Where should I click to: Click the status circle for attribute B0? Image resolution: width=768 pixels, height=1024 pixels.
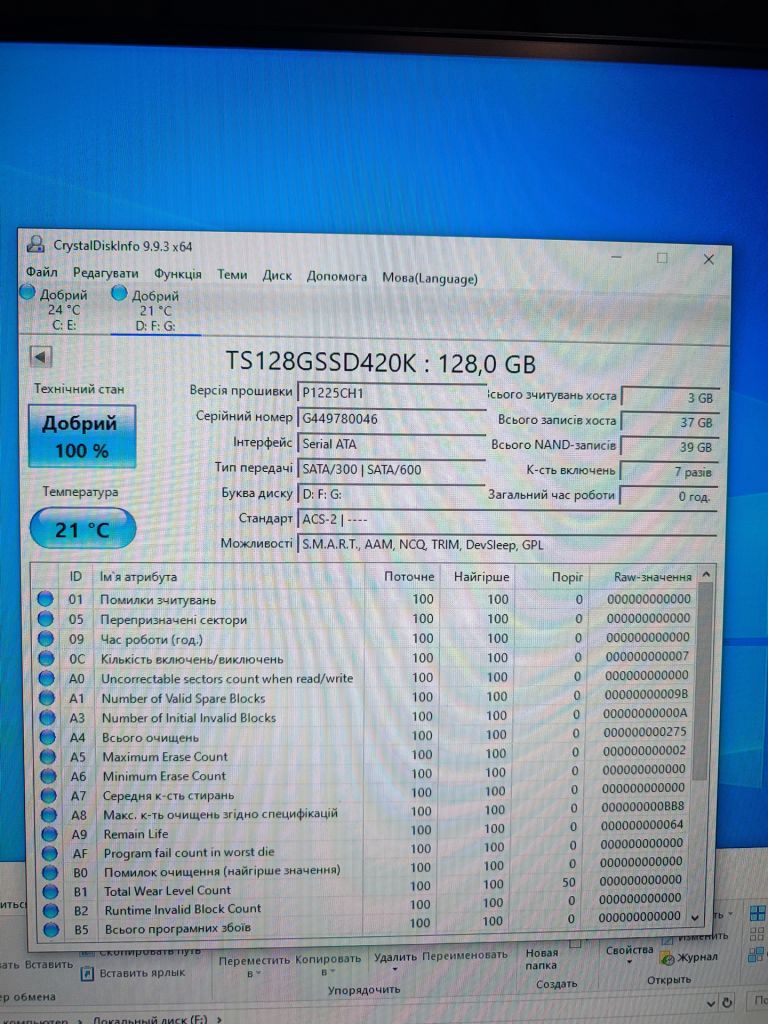pos(50,872)
